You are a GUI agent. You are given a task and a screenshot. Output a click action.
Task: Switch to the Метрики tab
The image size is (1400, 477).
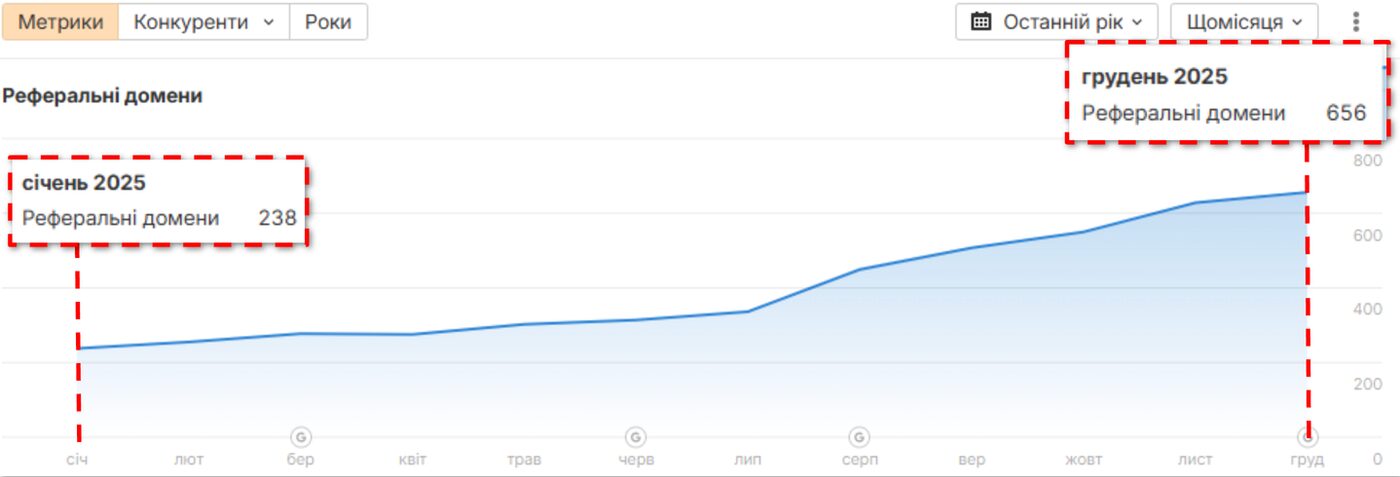[60, 21]
